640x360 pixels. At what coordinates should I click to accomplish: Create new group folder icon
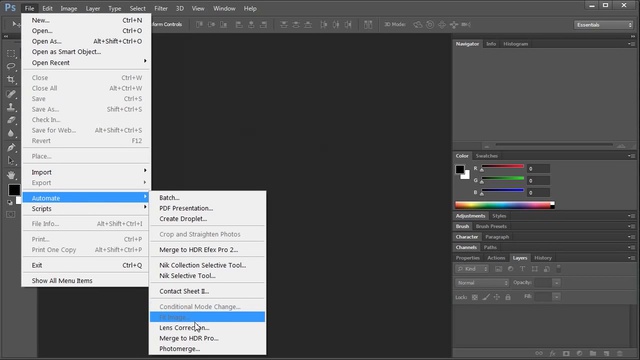(593, 353)
